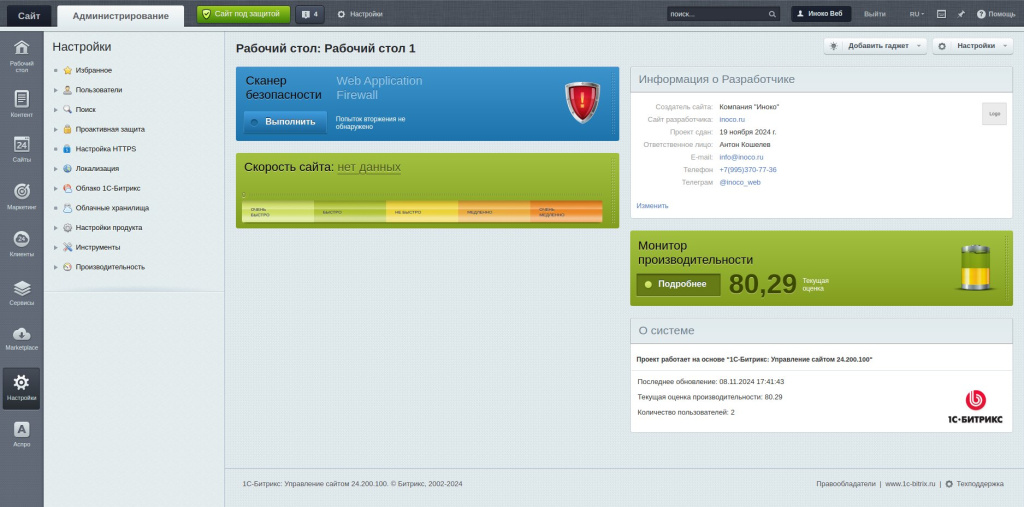Click the Избранное star icon
This screenshot has width=1024, height=507.
click(x=67, y=70)
